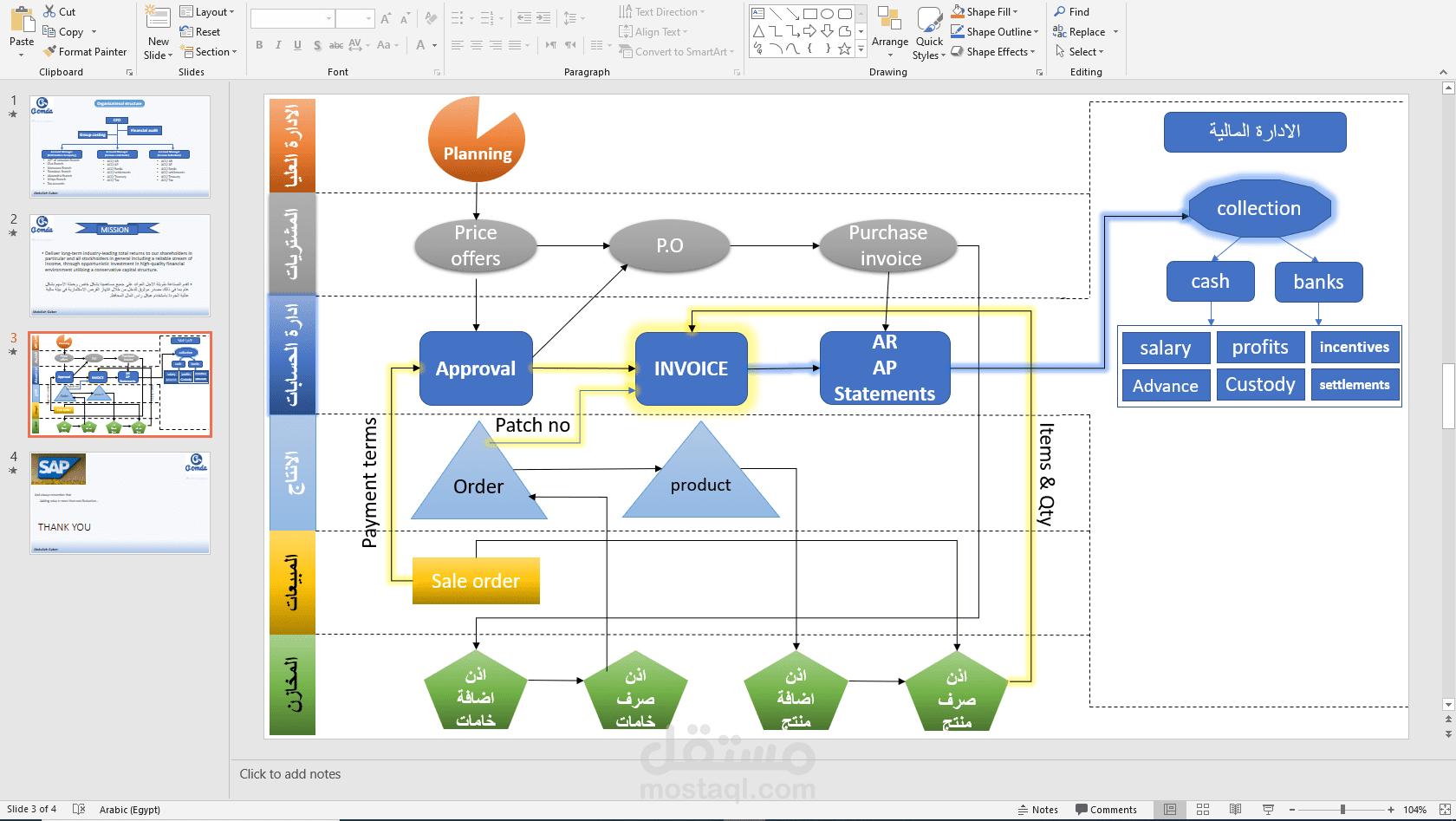Increase font size with the large A

pyautogui.click(x=387, y=18)
